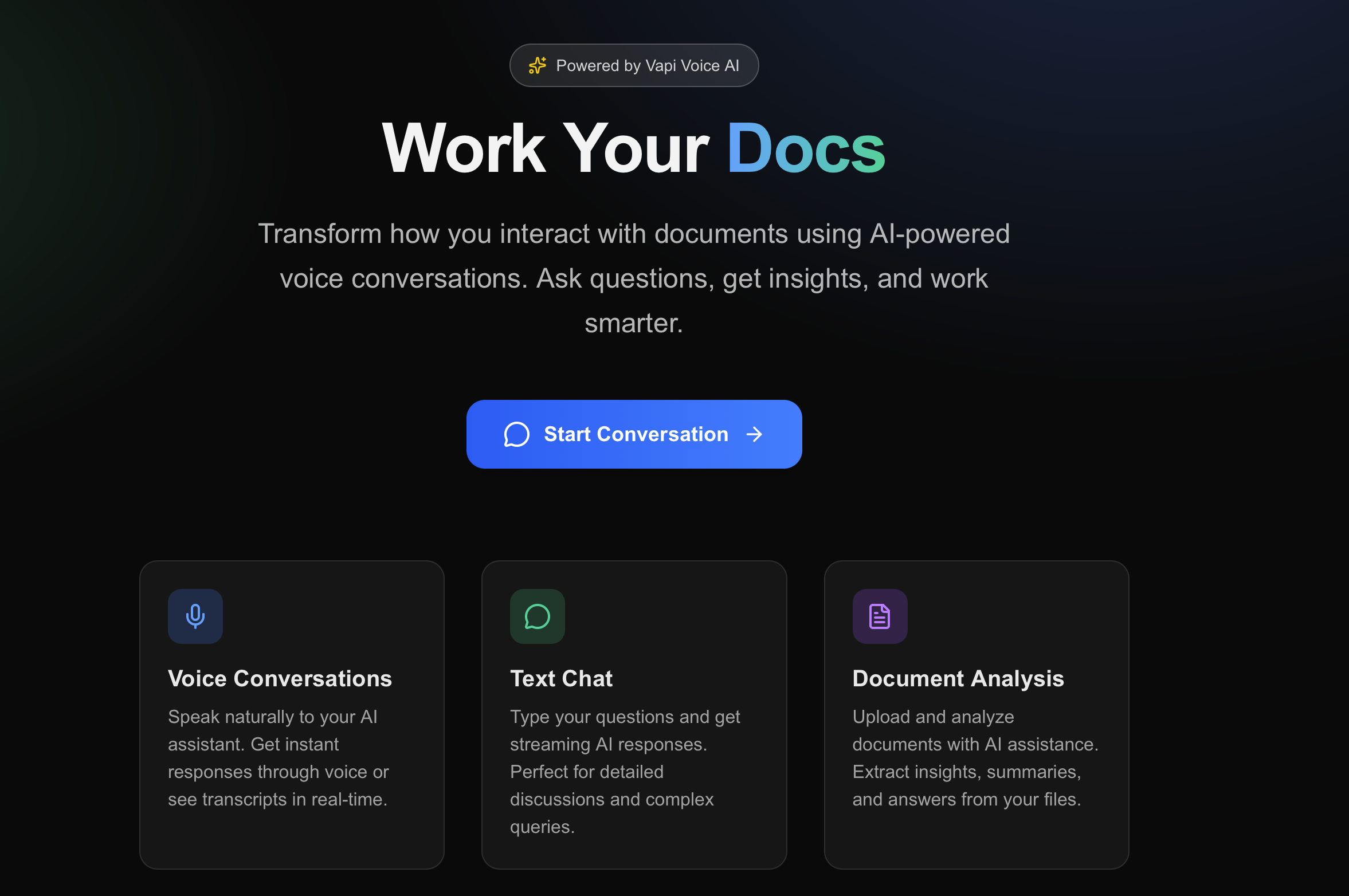The height and width of the screenshot is (896, 1349).
Task: Select the Voice Conversations heading
Action: (x=280, y=678)
